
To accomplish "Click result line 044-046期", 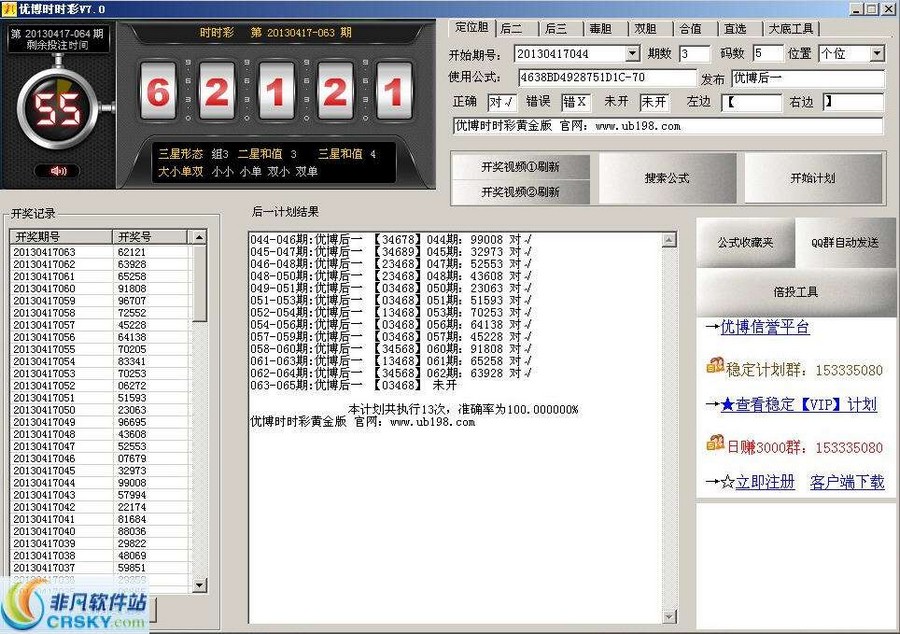I will pos(391,240).
